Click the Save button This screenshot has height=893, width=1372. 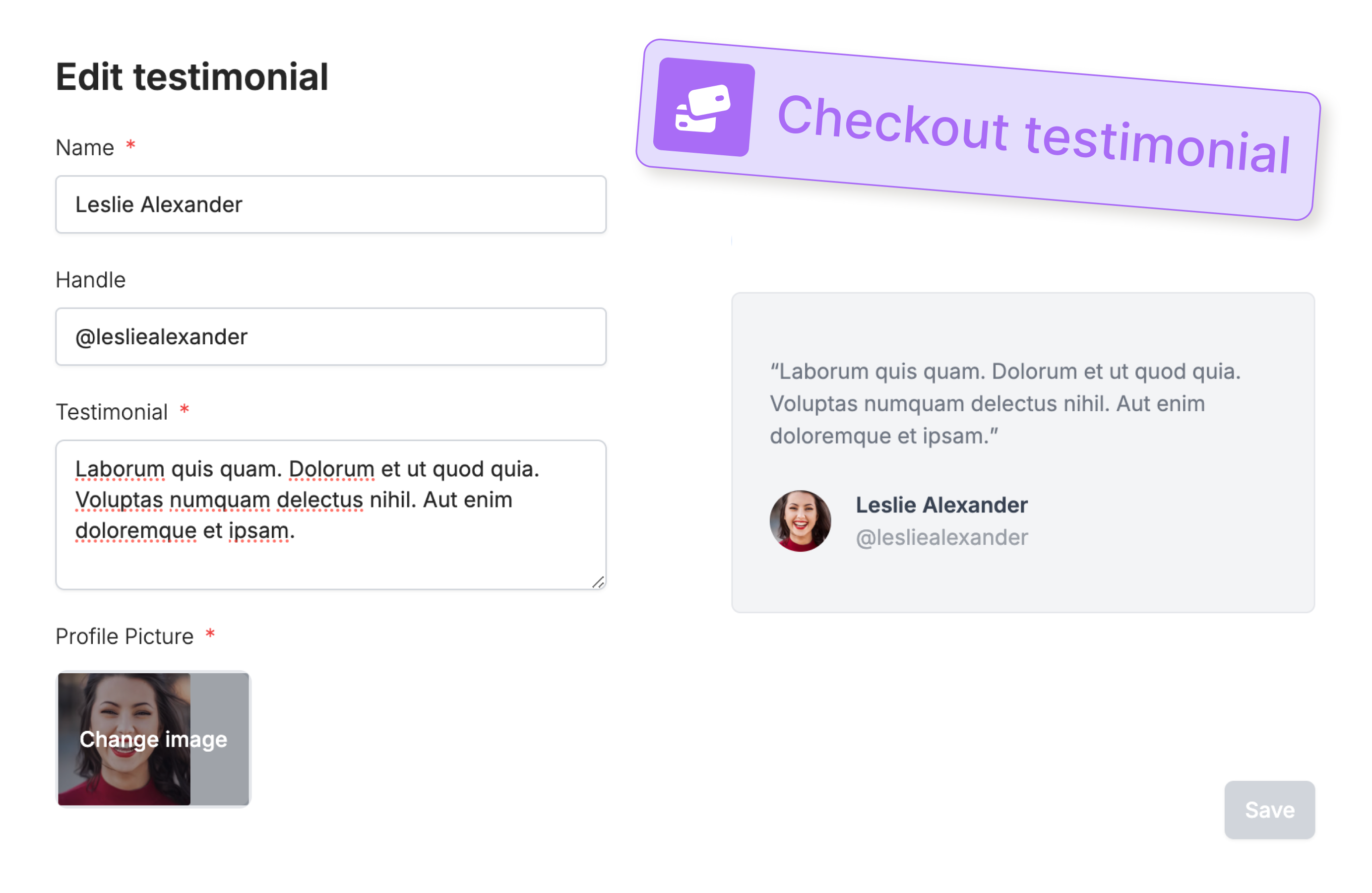coord(1269,810)
